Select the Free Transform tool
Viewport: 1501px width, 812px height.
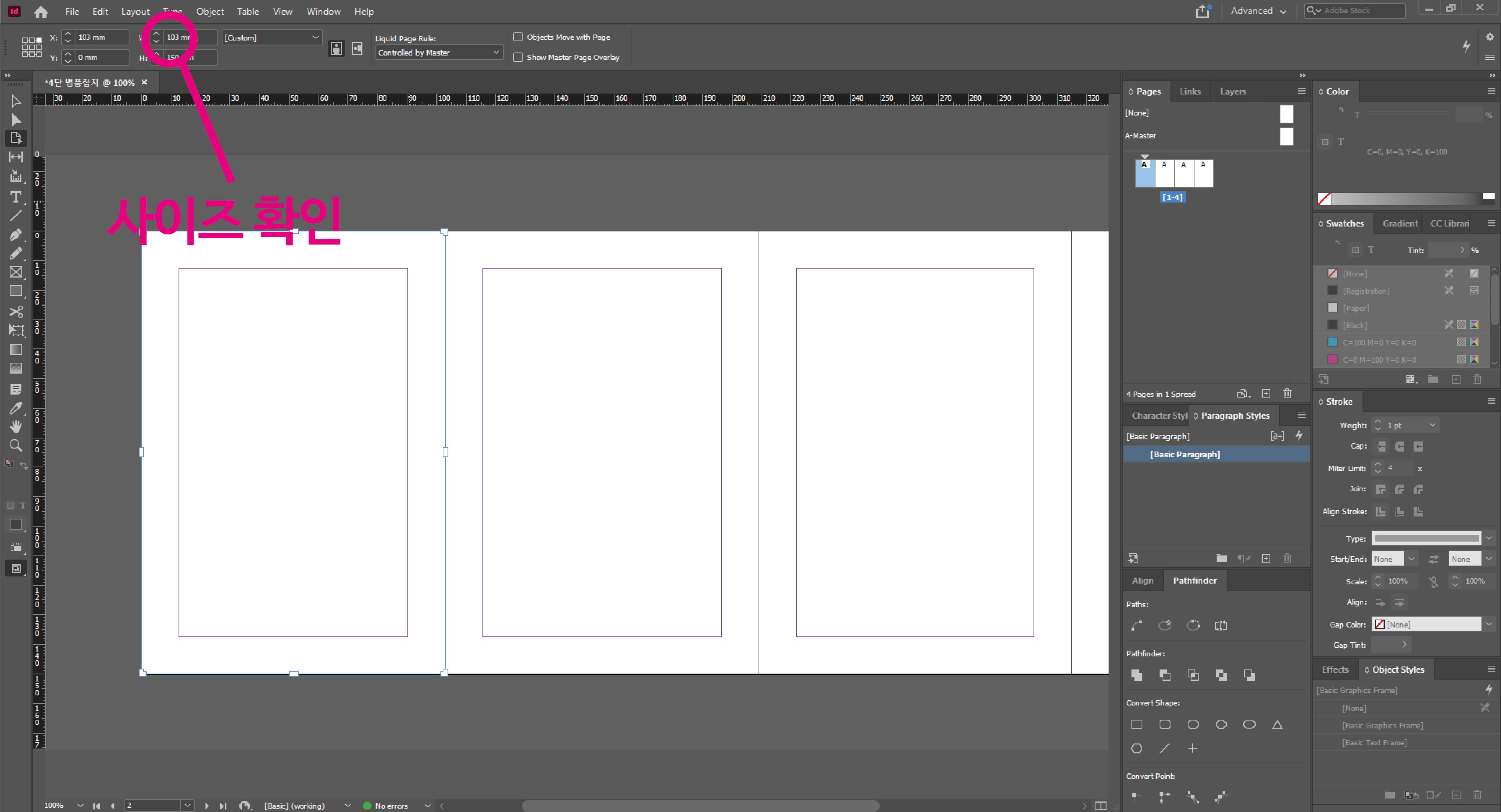pos(16,330)
